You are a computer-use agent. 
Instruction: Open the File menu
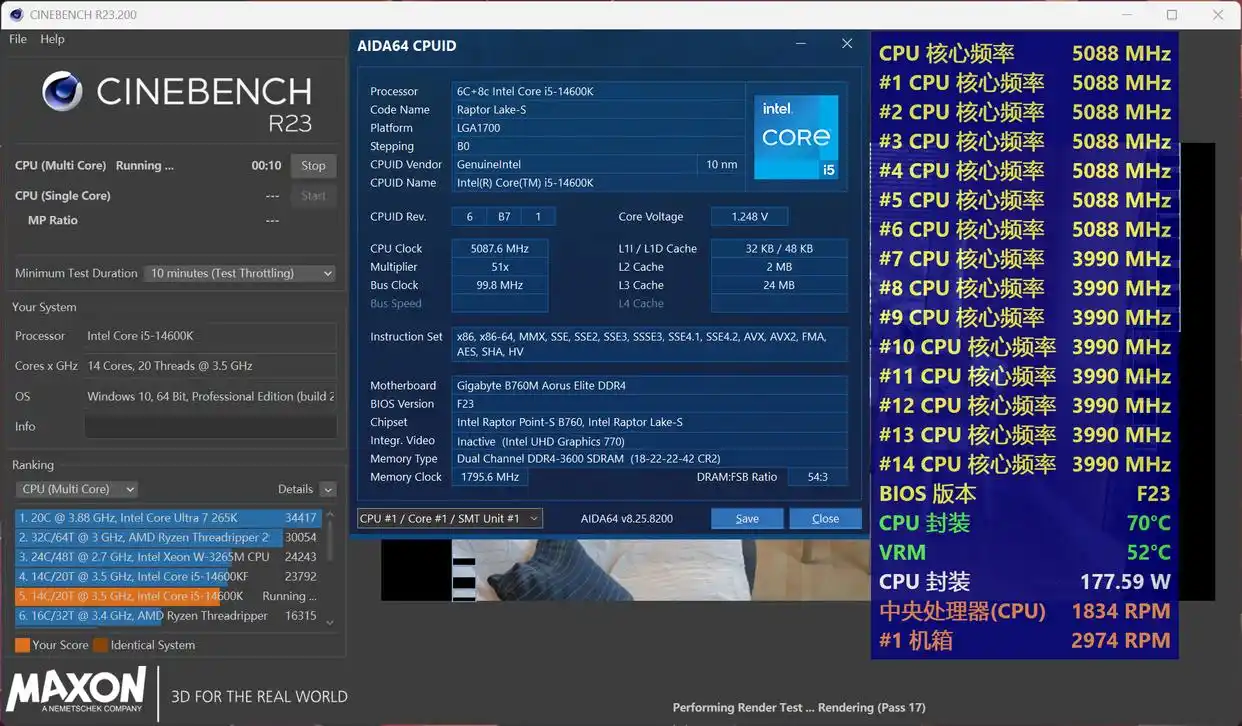tap(16, 39)
